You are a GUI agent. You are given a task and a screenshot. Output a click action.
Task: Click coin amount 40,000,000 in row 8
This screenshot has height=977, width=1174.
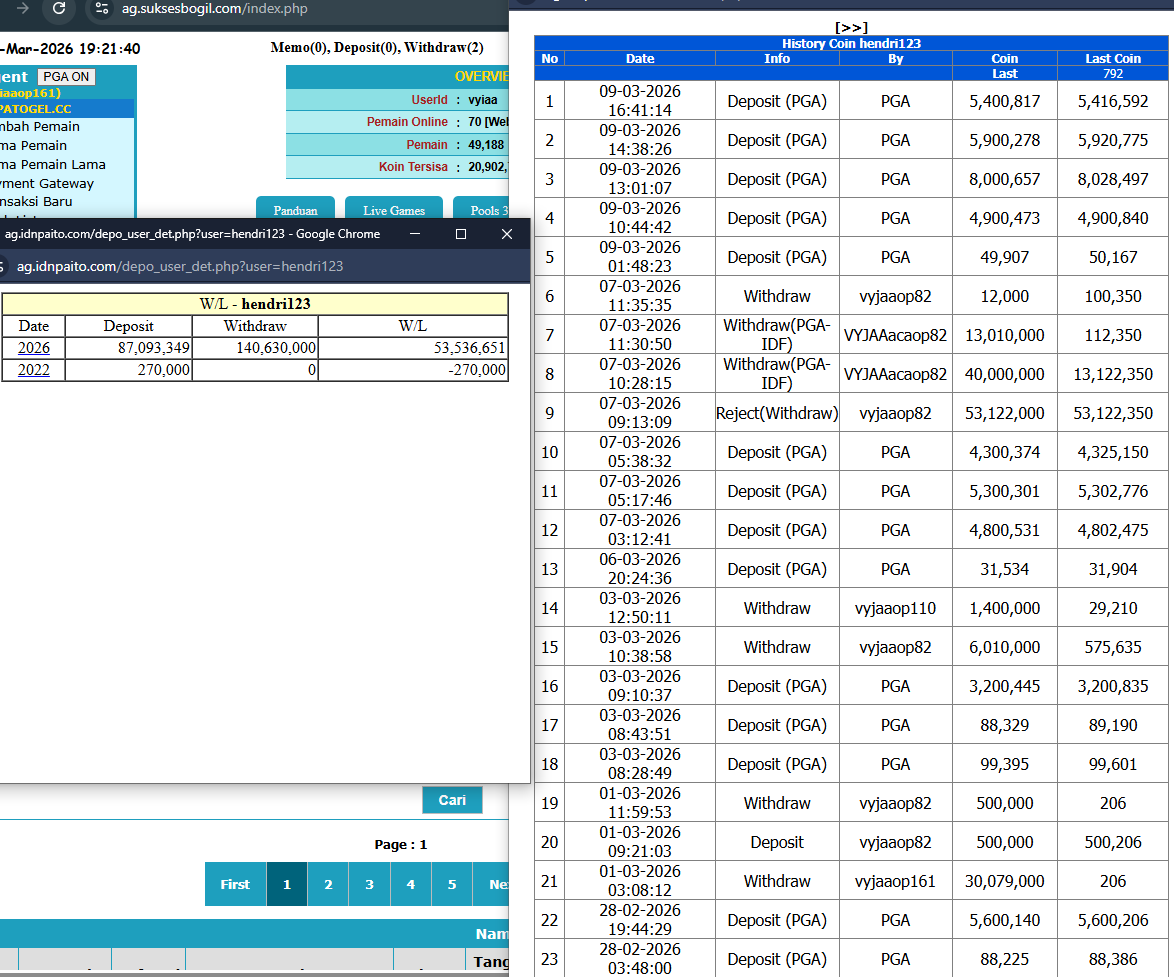coord(1005,374)
